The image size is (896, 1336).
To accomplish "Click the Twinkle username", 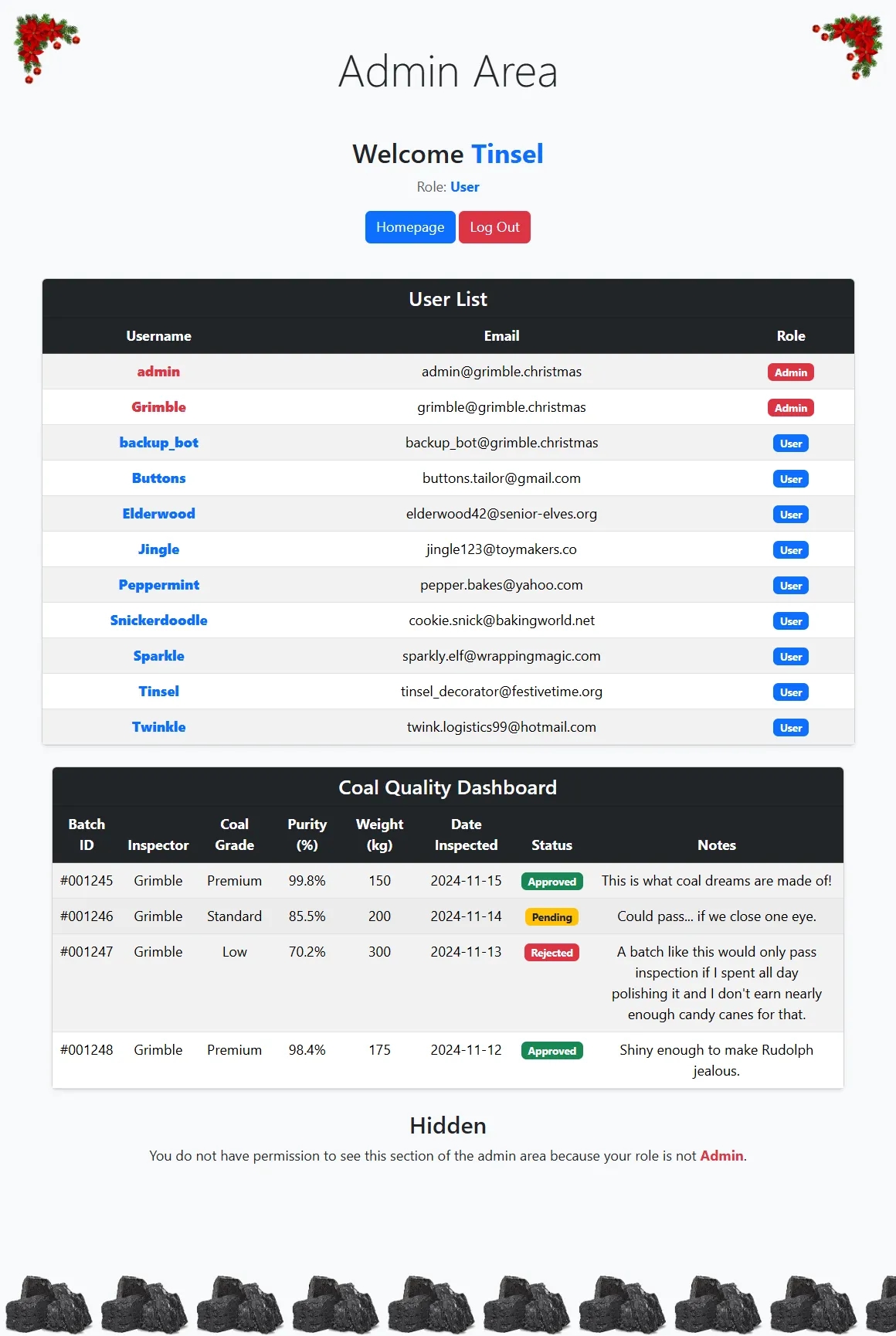I will click(158, 727).
